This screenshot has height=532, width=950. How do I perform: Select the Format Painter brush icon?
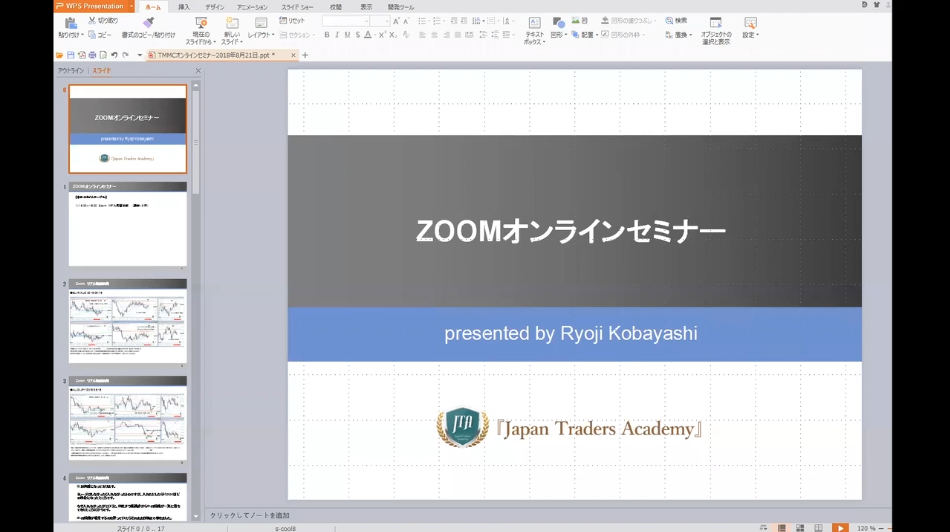click(148, 21)
